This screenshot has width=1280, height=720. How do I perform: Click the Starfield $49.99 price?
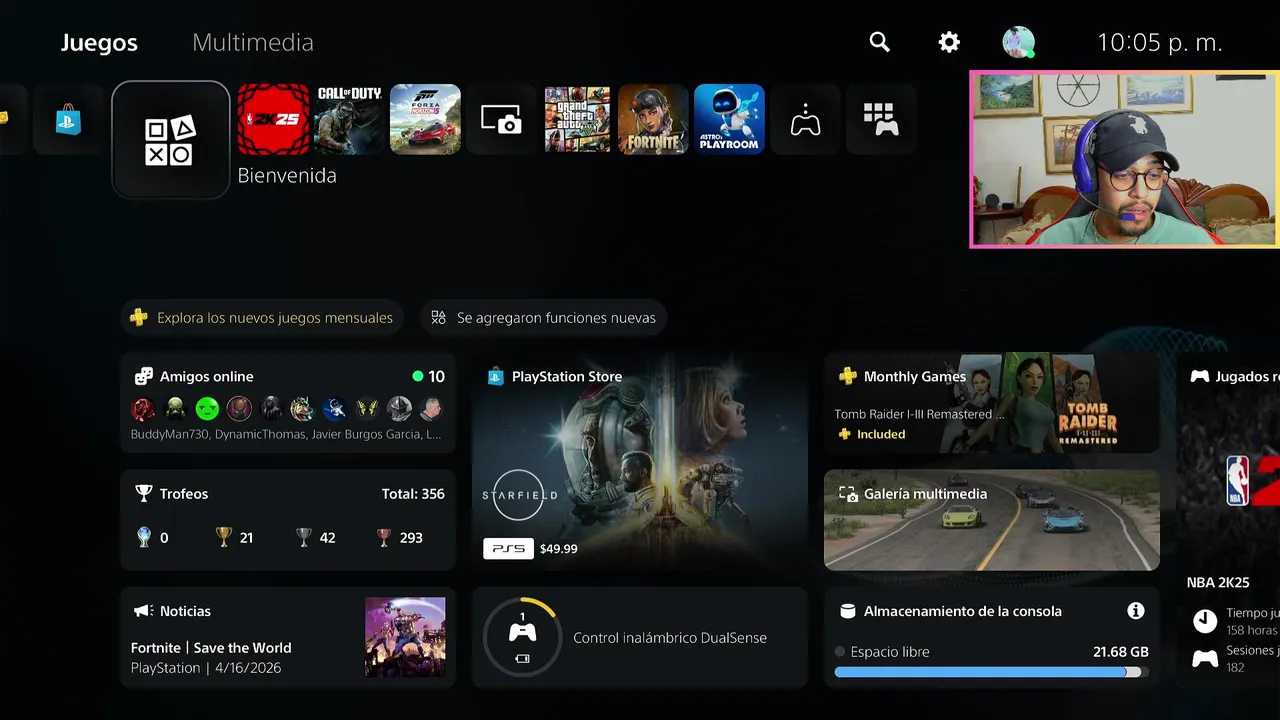pyautogui.click(x=559, y=549)
